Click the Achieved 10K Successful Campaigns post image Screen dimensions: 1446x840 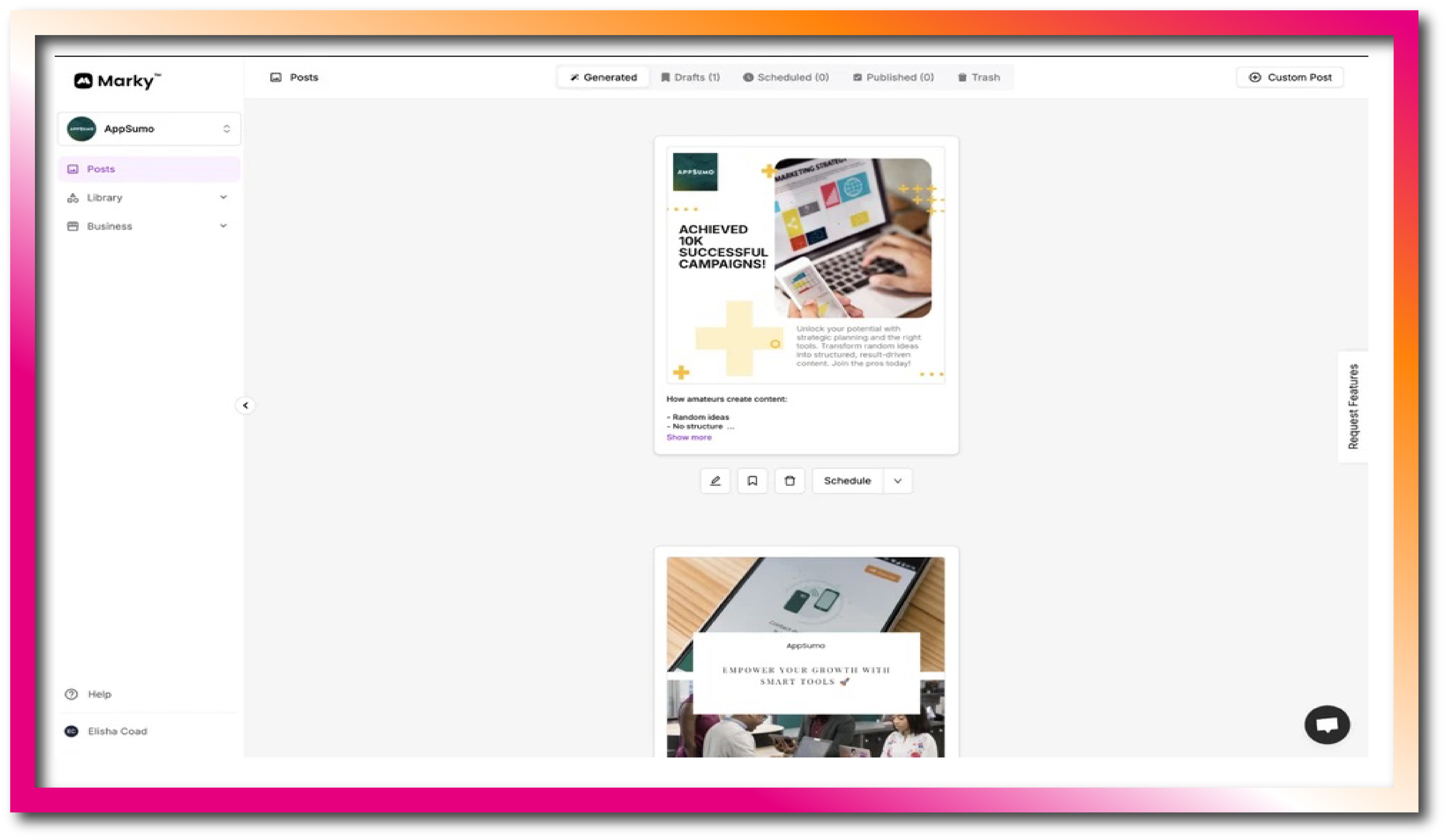coord(806,265)
